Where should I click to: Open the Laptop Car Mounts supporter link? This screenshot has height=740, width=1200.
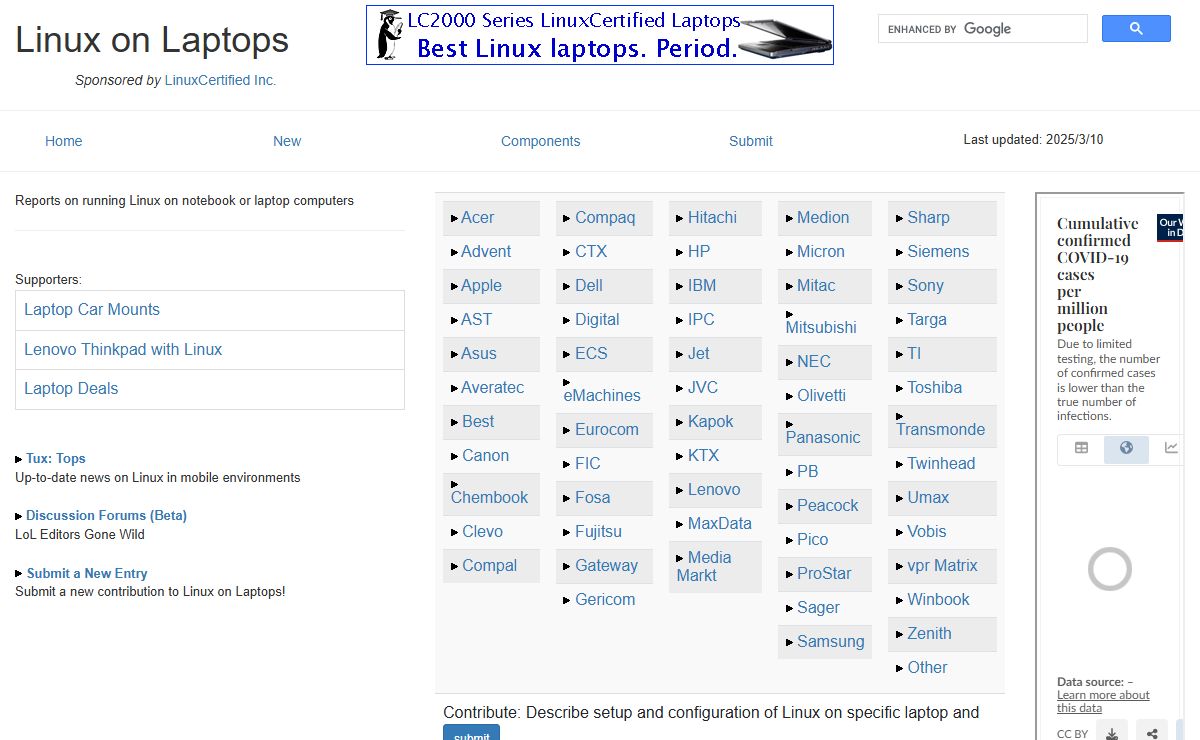(x=92, y=310)
